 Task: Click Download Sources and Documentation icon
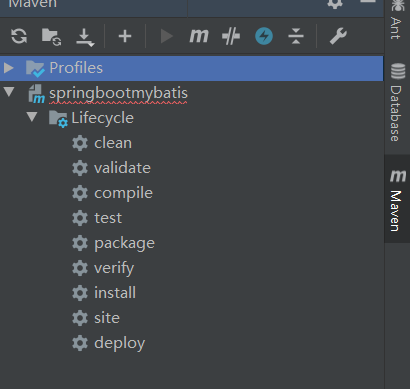pos(85,37)
